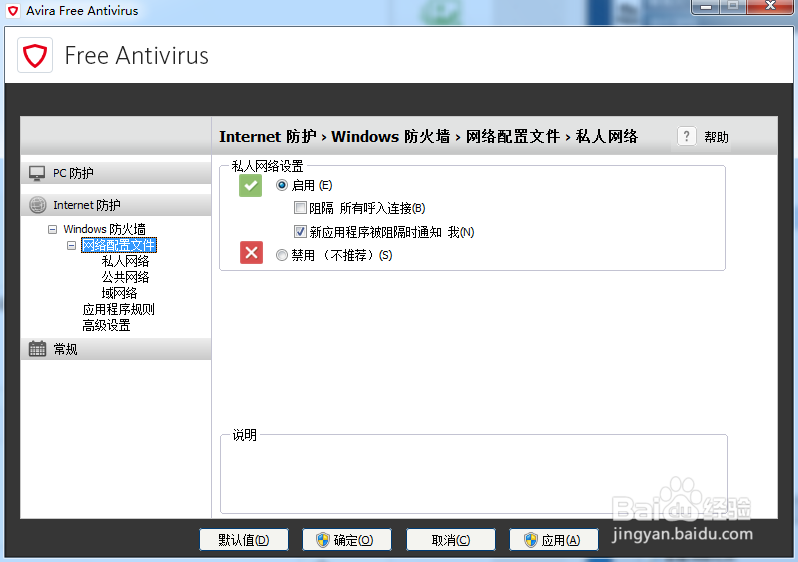798x562 pixels.
Task: Select 域网络 tree item
Action: [119, 293]
